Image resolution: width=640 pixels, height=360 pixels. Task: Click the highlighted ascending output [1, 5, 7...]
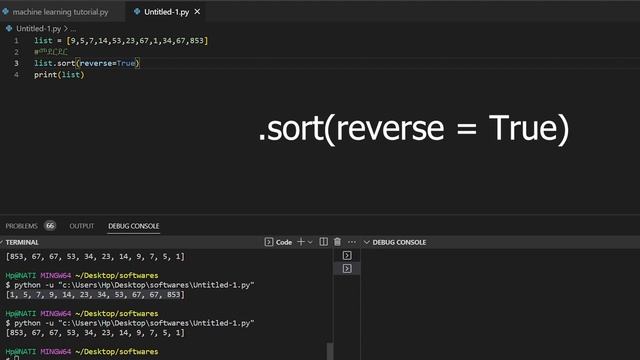click(x=95, y=294)
